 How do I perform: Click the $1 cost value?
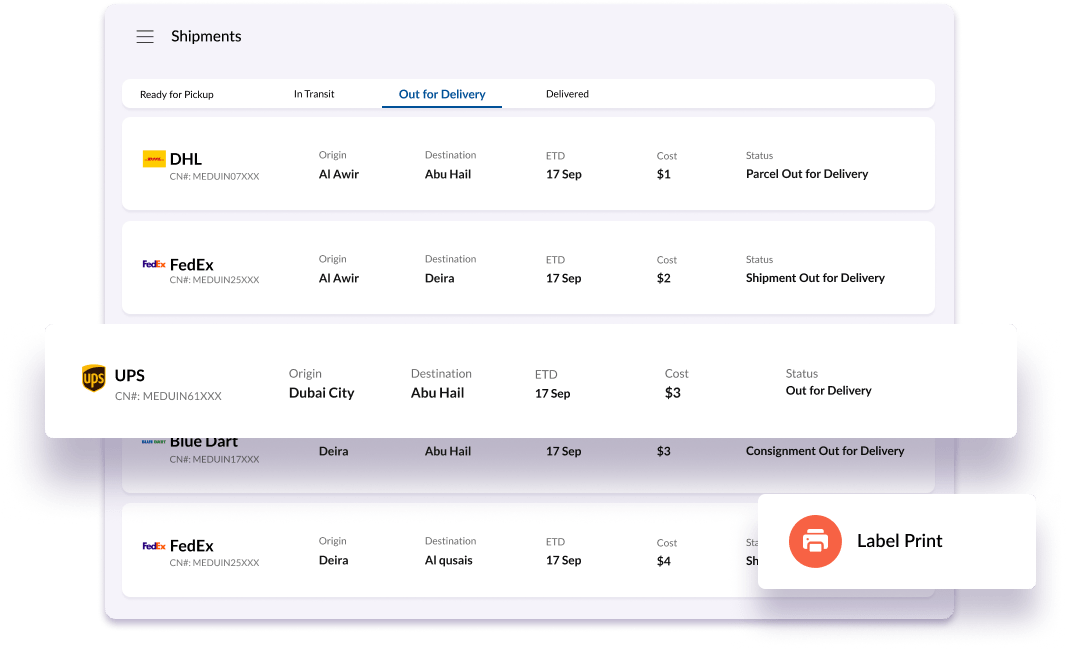tap(664, 175)
